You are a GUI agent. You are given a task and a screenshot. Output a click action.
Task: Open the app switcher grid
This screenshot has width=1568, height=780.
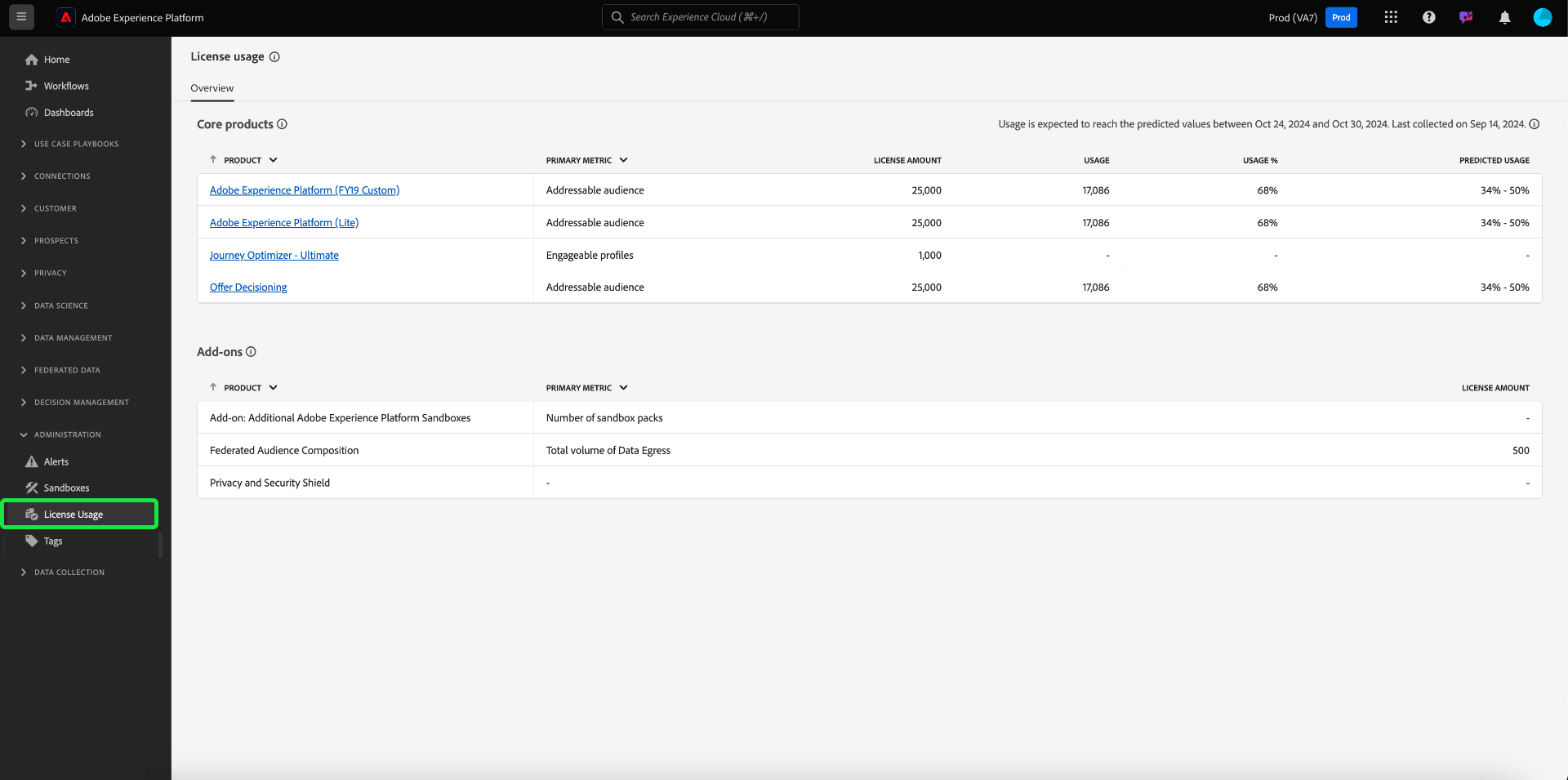pyautogui.click(x=1391, y=17)
